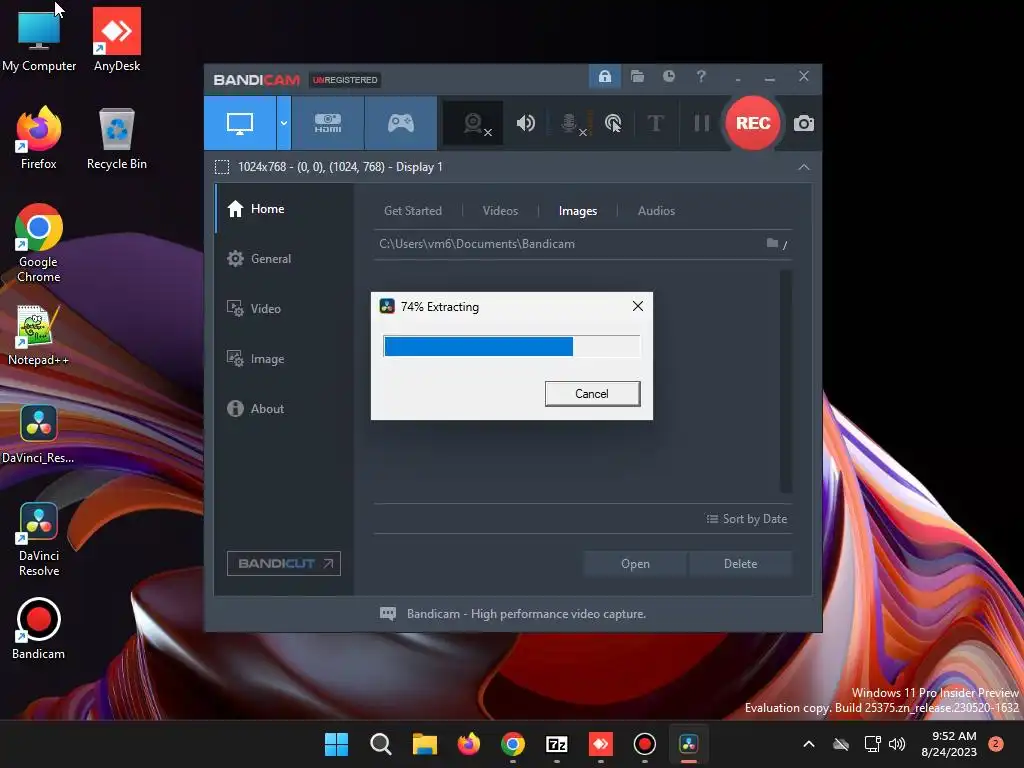Open the clock and date panel
Viewport: 1024px width, 768px height.
949,744
